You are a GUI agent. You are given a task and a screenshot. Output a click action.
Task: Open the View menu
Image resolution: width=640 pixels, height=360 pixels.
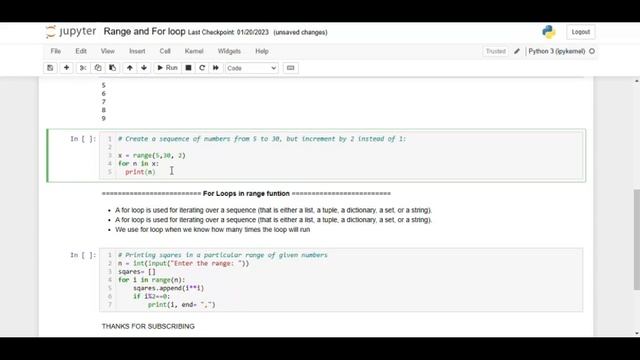[x=108, y=51]
